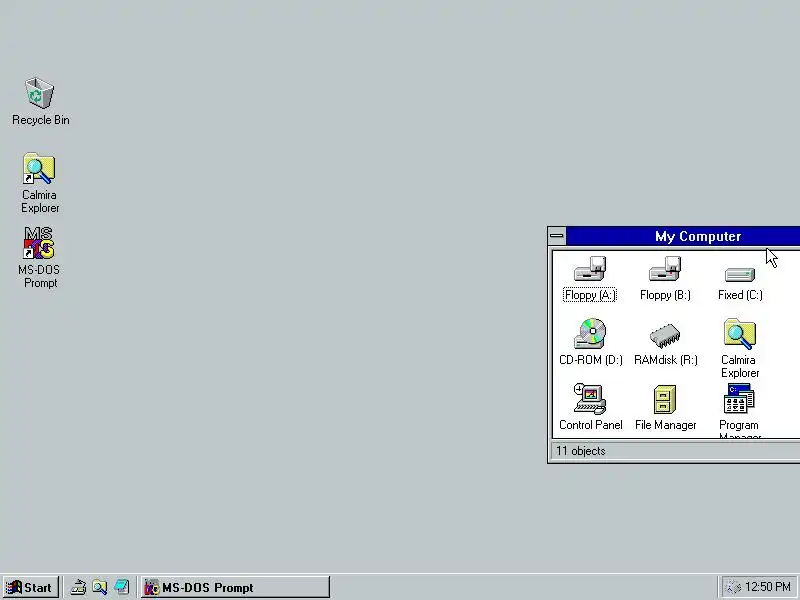800x600 pixels.
Task: Select the Control Panel icon
Action: pos(590,398)
